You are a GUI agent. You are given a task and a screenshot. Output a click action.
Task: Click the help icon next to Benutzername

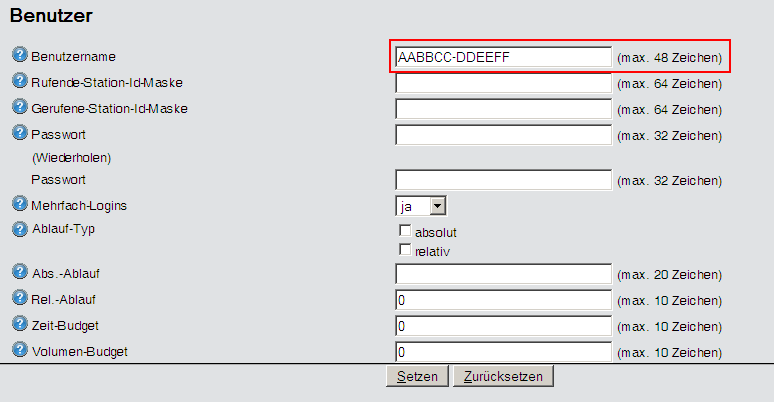pyautogui.click(x=19, y=56)
